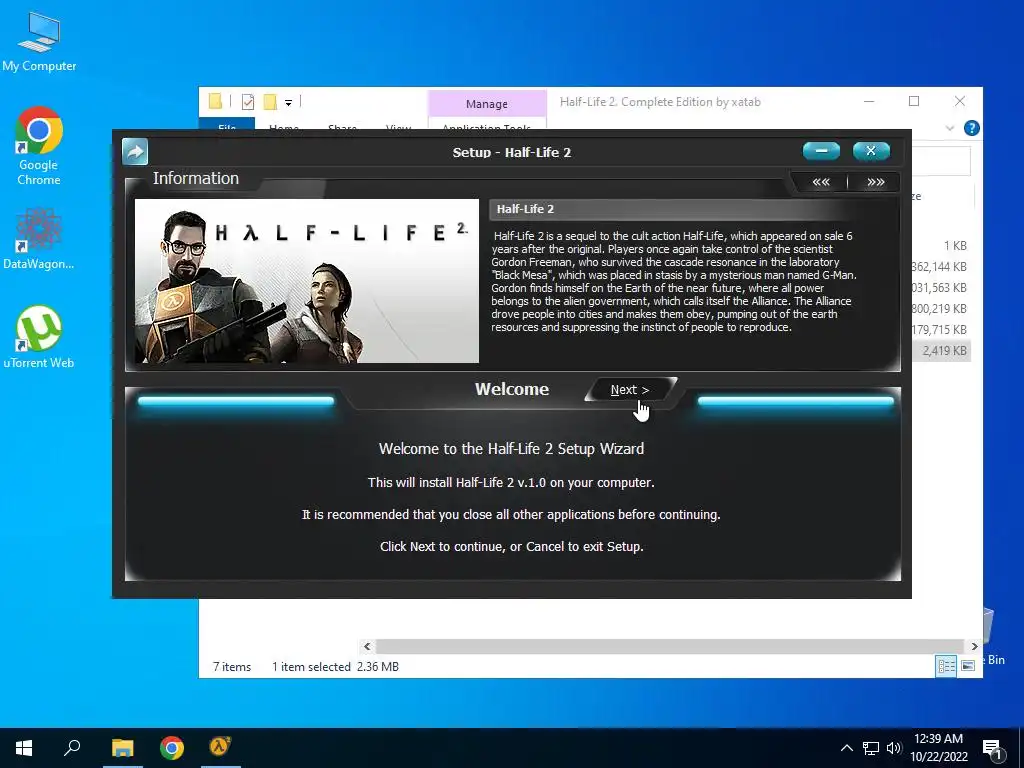
Task: Click Next to continue Half-Life 2 setup
Action: [x=630, y=390]
